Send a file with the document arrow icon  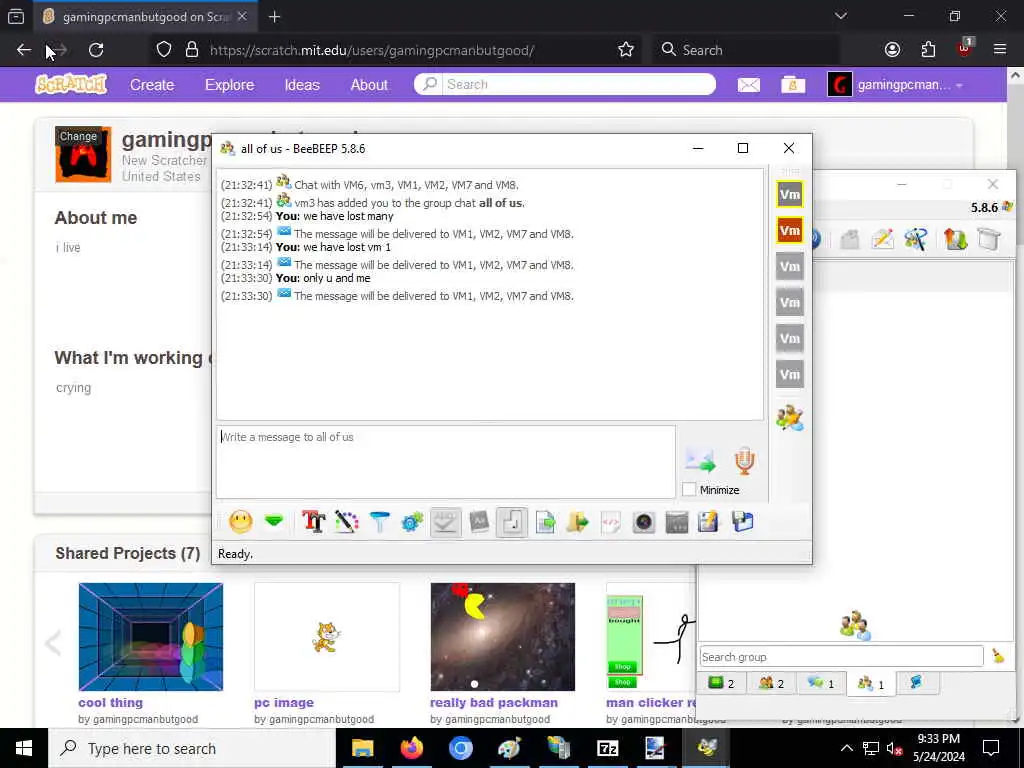(x=545, y=522)
